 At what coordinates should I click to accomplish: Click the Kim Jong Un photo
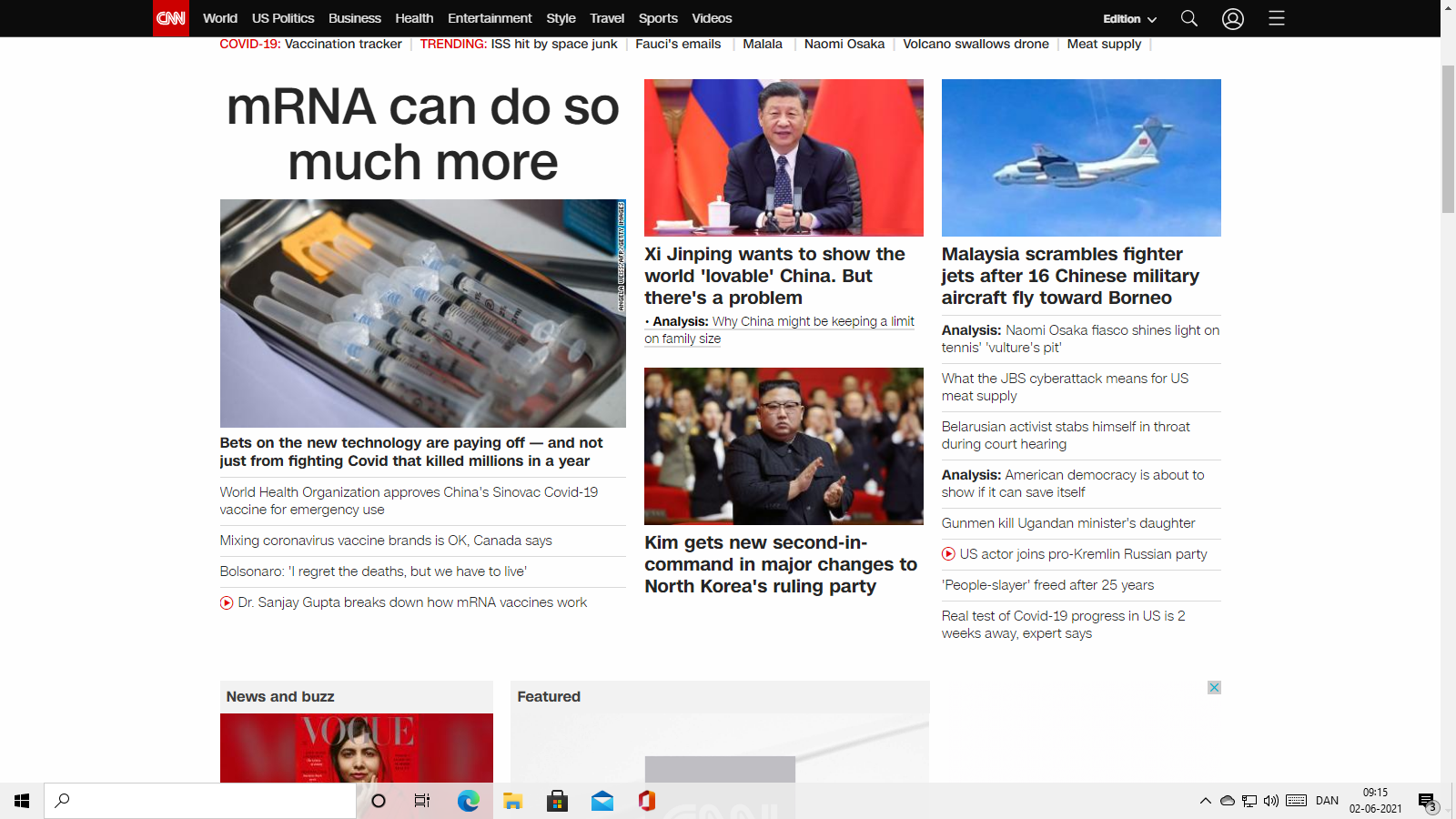(x=784, y=446)
